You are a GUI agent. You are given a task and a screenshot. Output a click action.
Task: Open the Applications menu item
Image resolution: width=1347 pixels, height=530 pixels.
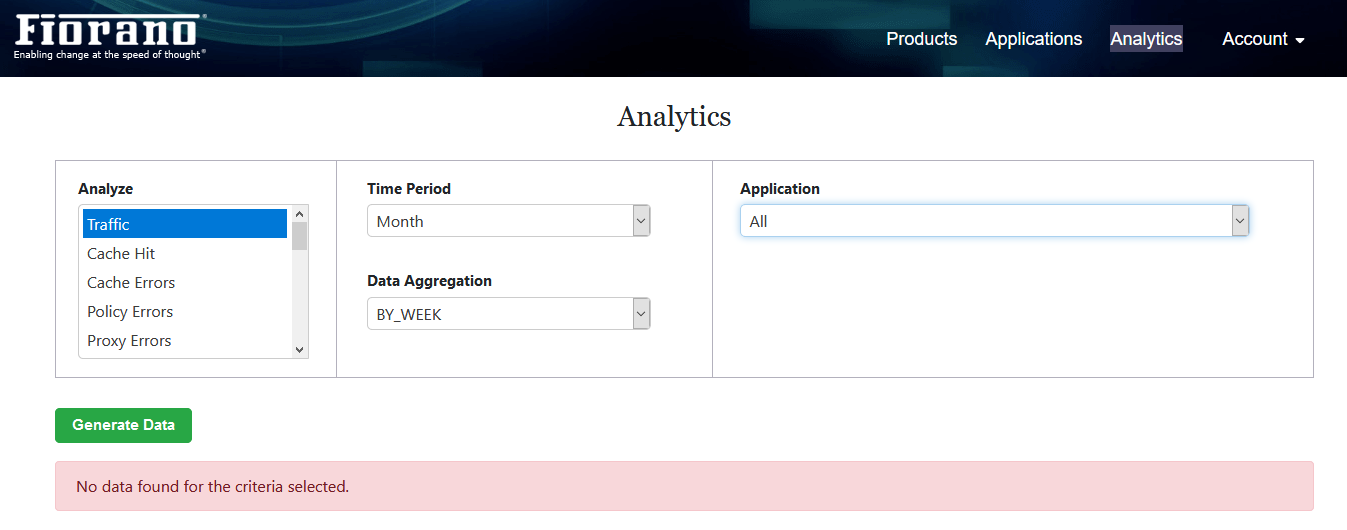click(1034, 39)
